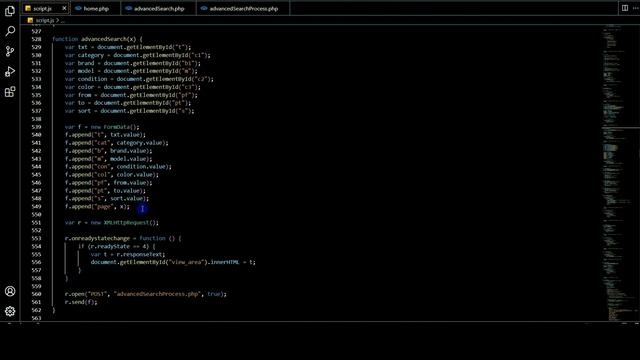Click the 'var category' declaration line

pos(138,55)
